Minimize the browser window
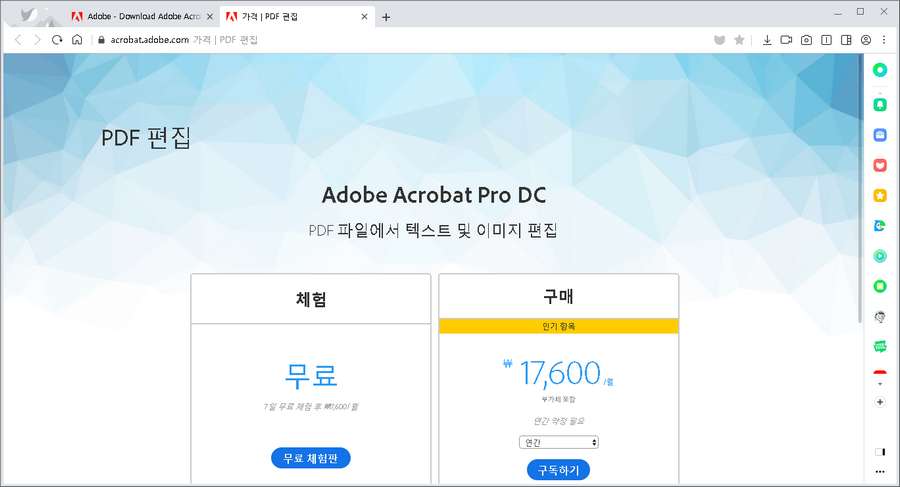The height and width of the screenshot is (487, 900). [x=838, y=13]
